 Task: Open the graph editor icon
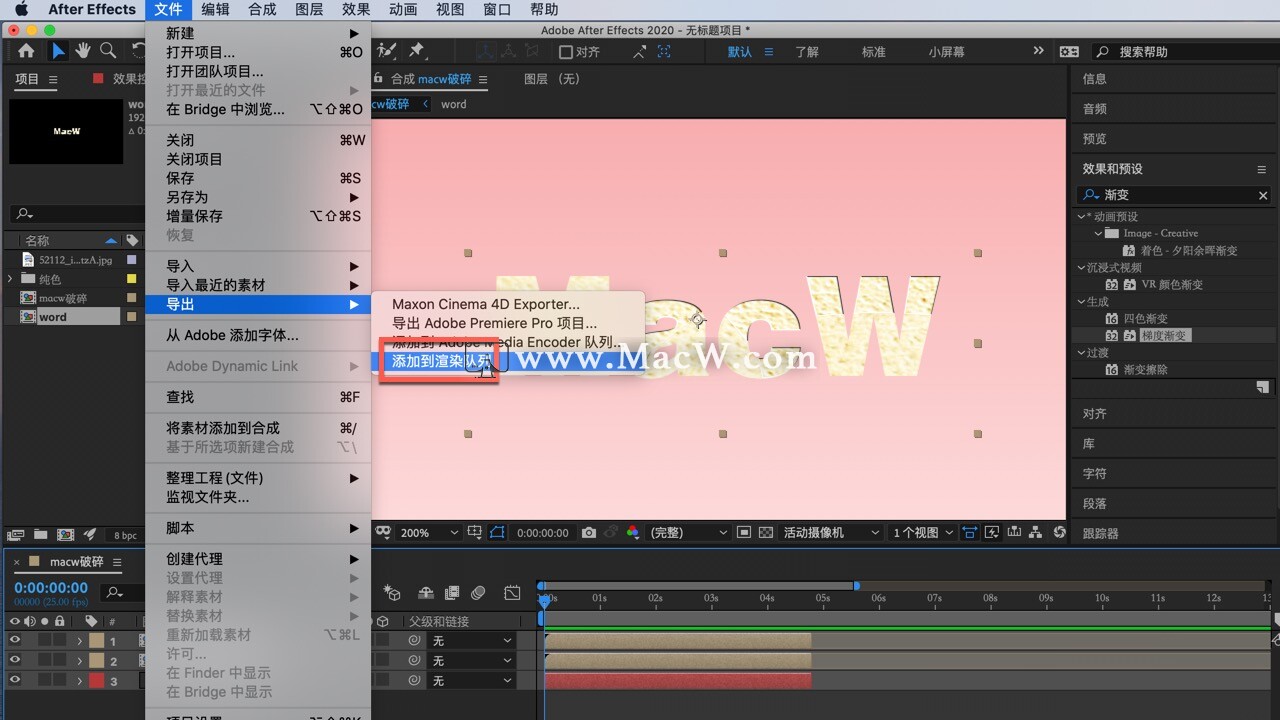pos(512,593)
